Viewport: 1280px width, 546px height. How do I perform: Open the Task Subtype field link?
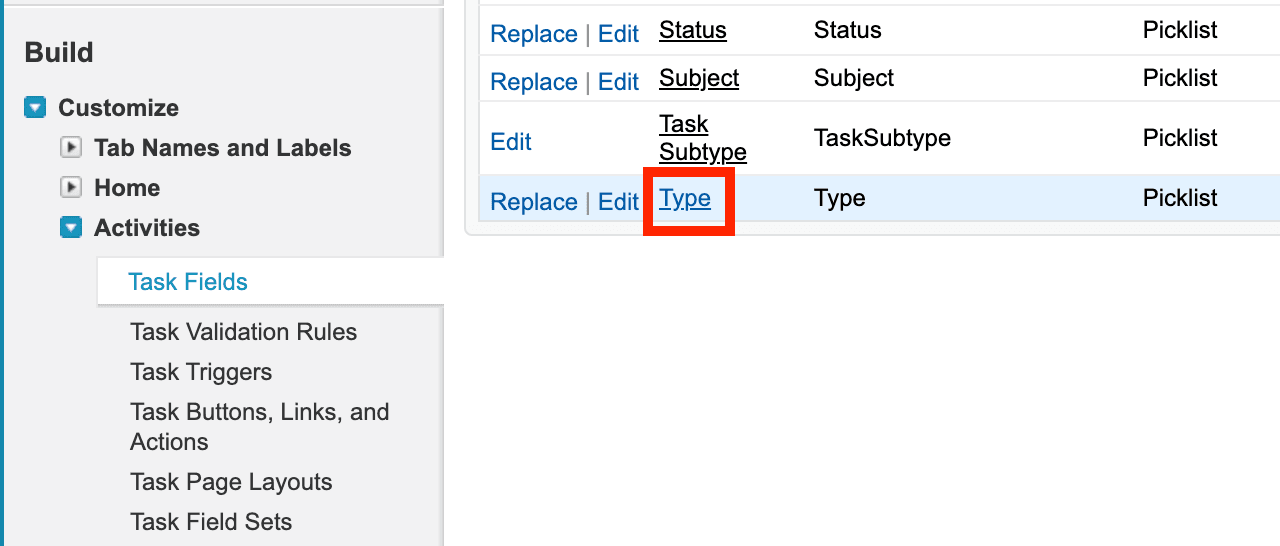coord(702,138)
